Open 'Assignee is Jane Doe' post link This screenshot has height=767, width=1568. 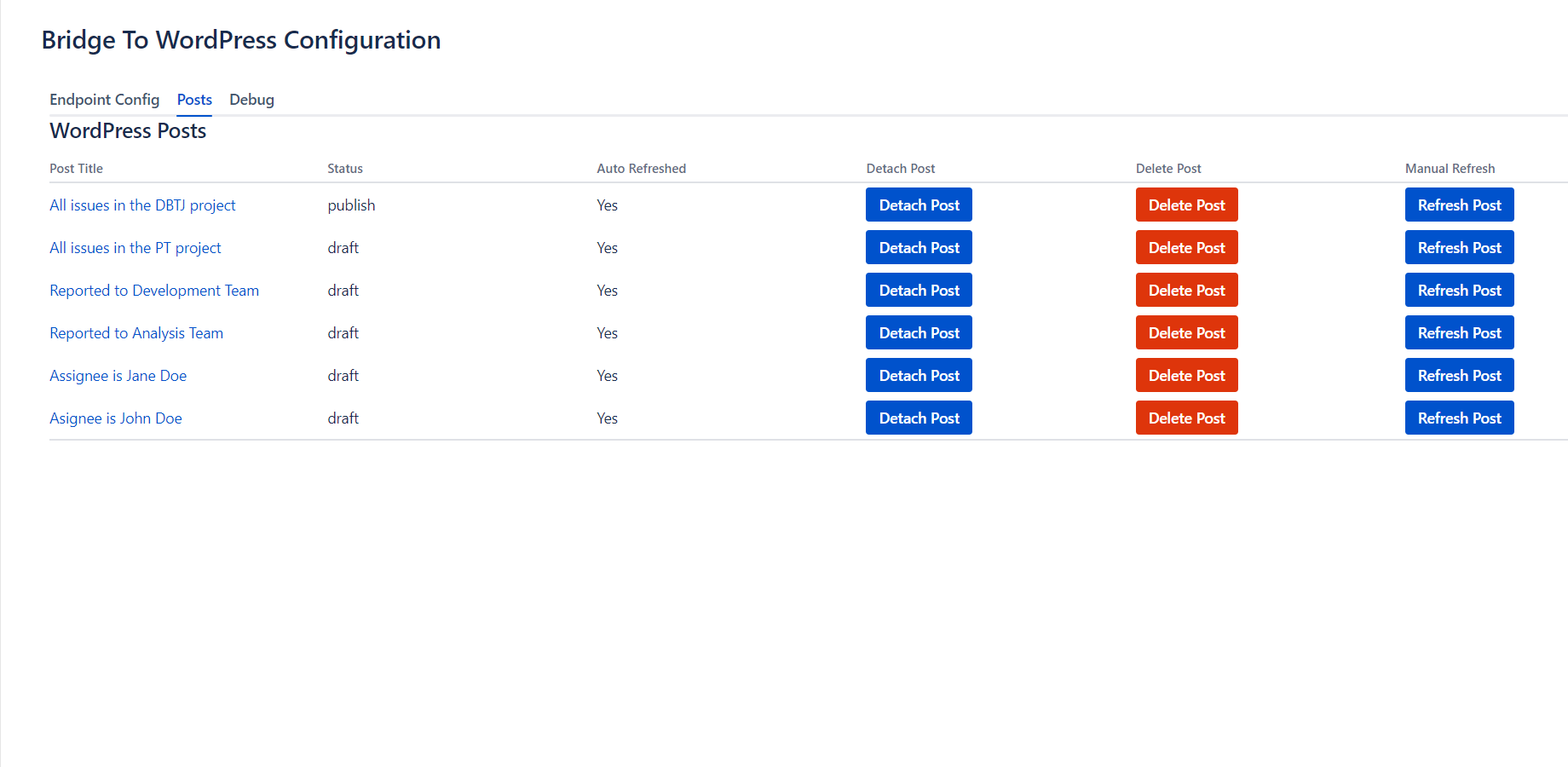[x=118, y=376]
